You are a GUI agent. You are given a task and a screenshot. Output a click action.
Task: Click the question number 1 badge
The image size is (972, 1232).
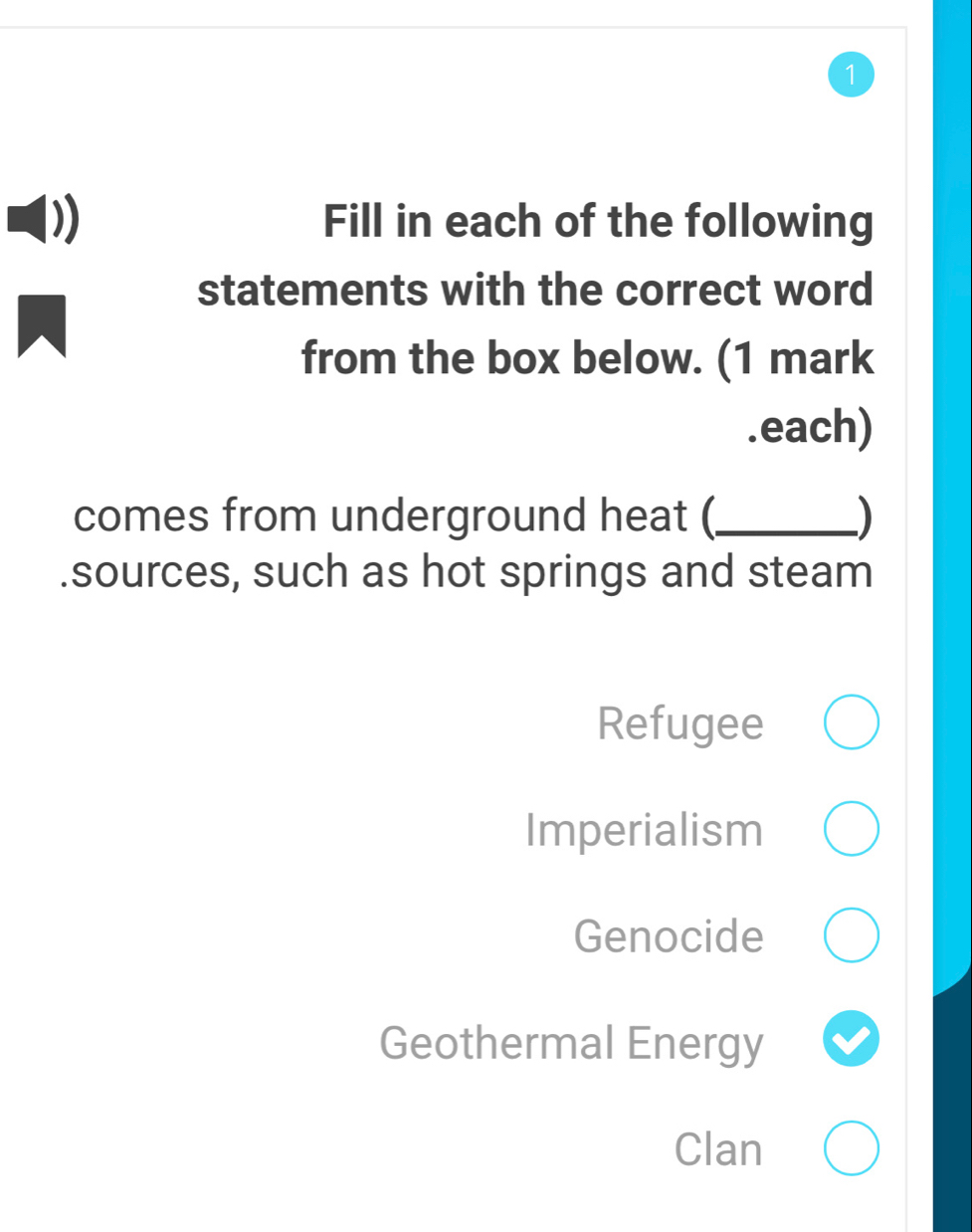851,74
